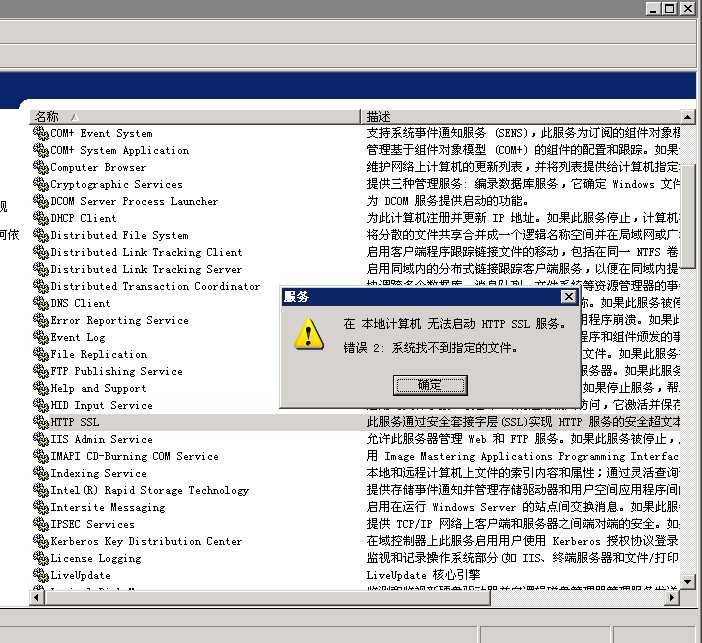Select the Cryptographic Services entry
Image resolution: width=702 pixels, height=643 pixels.
point(116,184)
